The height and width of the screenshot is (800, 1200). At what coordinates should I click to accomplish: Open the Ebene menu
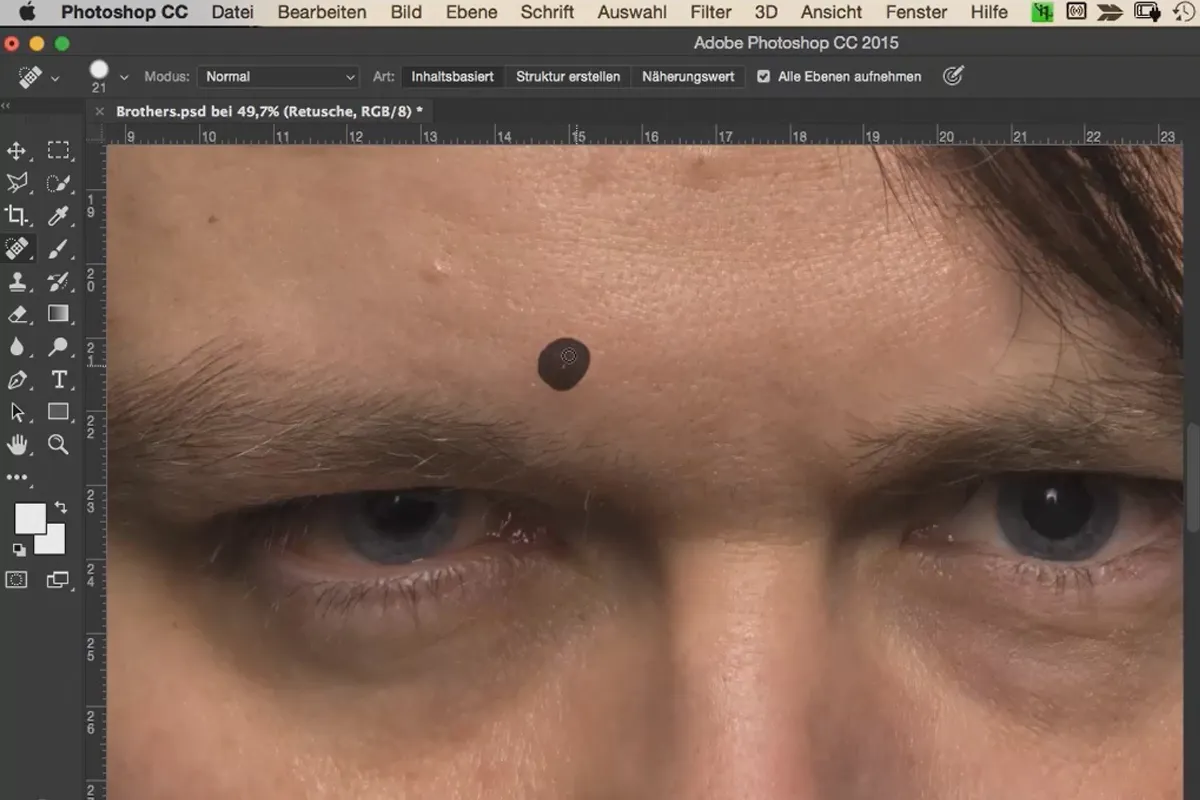coord(471,13)
